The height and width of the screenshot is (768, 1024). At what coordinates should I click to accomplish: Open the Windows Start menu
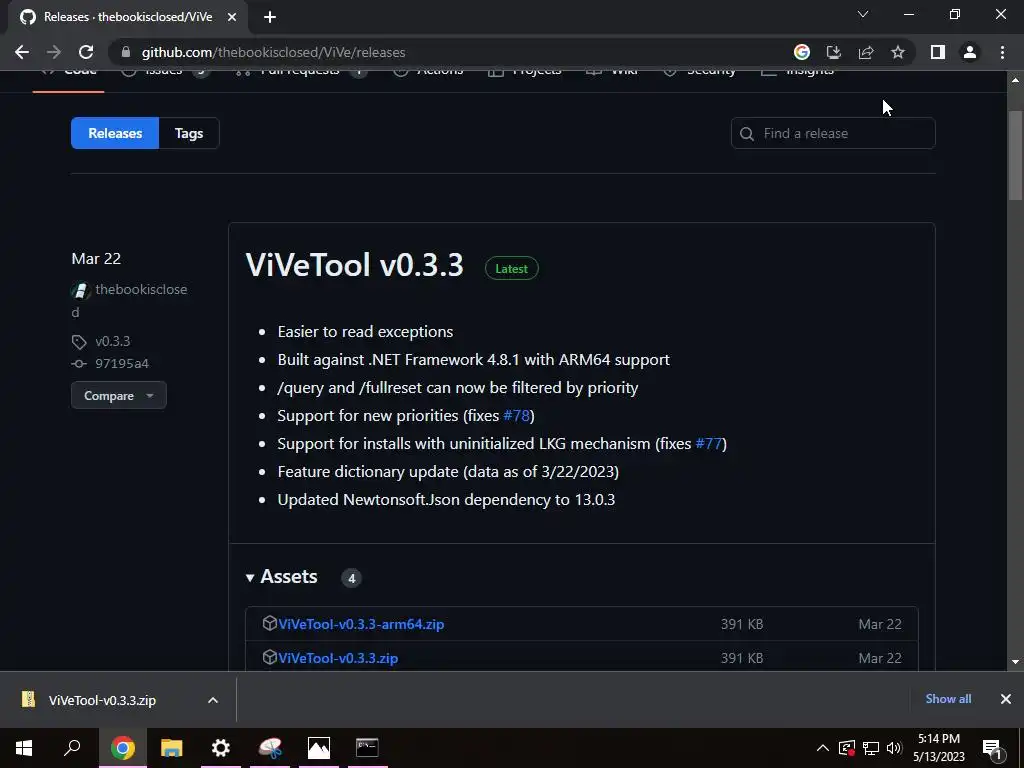tap(24, 748)
